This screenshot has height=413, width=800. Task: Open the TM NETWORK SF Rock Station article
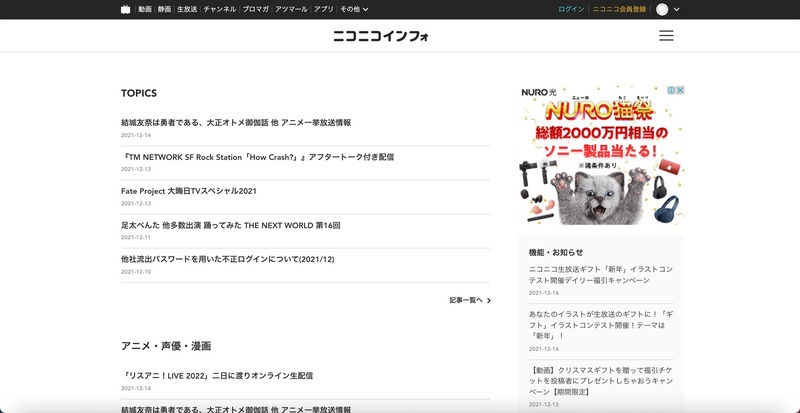point(257,157)
